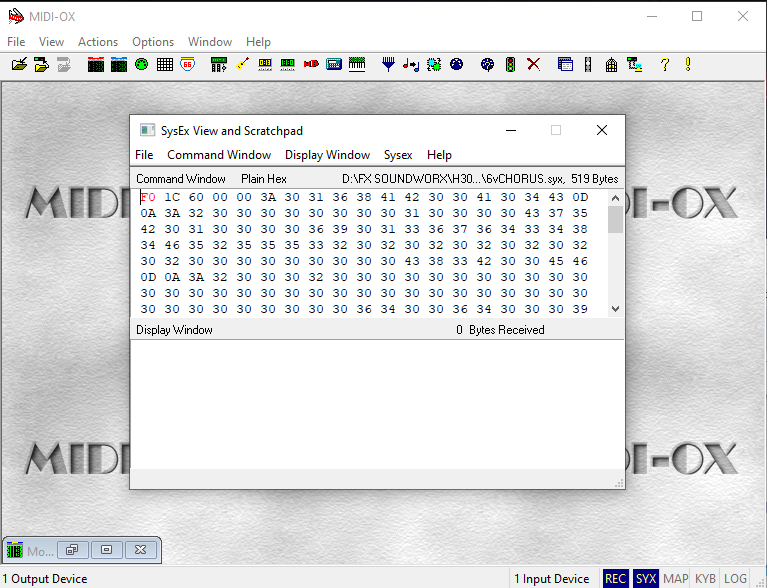
Task: Toggle the MAP status bar indicator
Action: point(676,579)
